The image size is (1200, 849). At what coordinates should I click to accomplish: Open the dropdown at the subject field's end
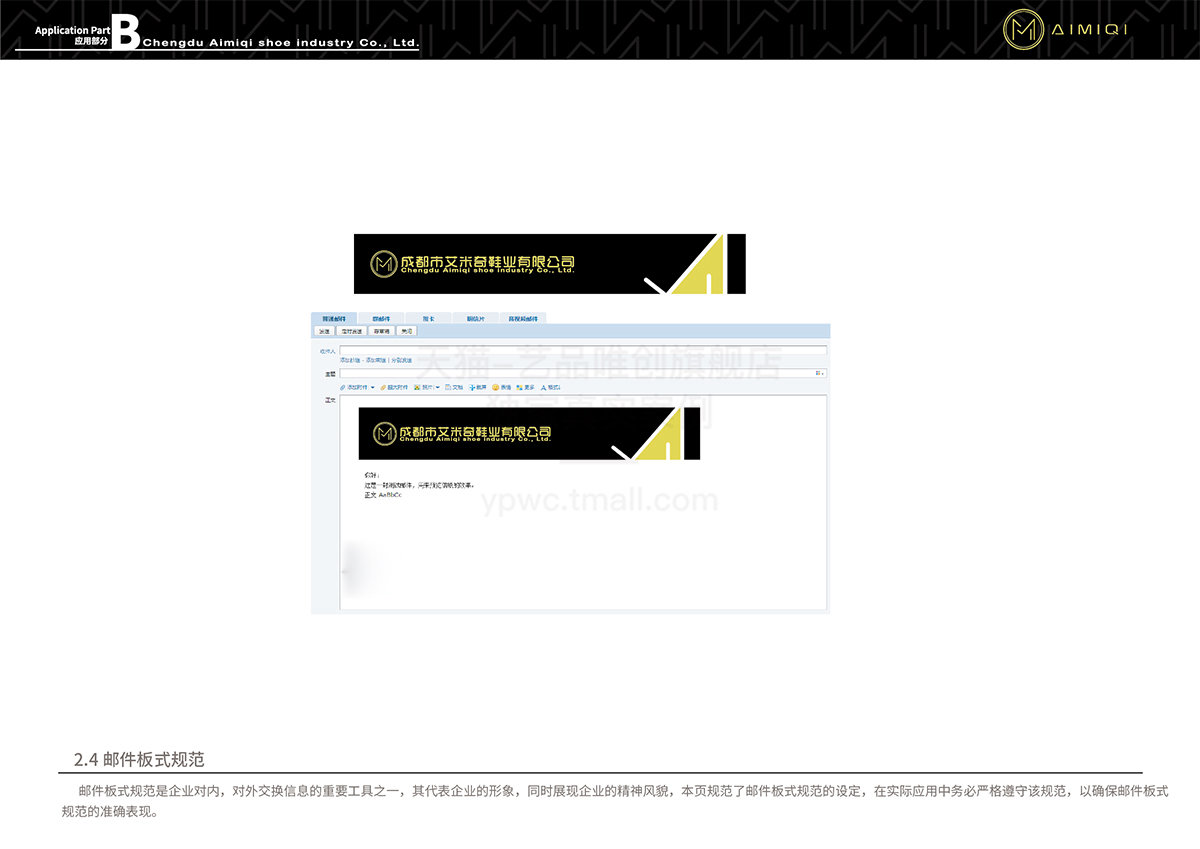click(x=820, y=373)
